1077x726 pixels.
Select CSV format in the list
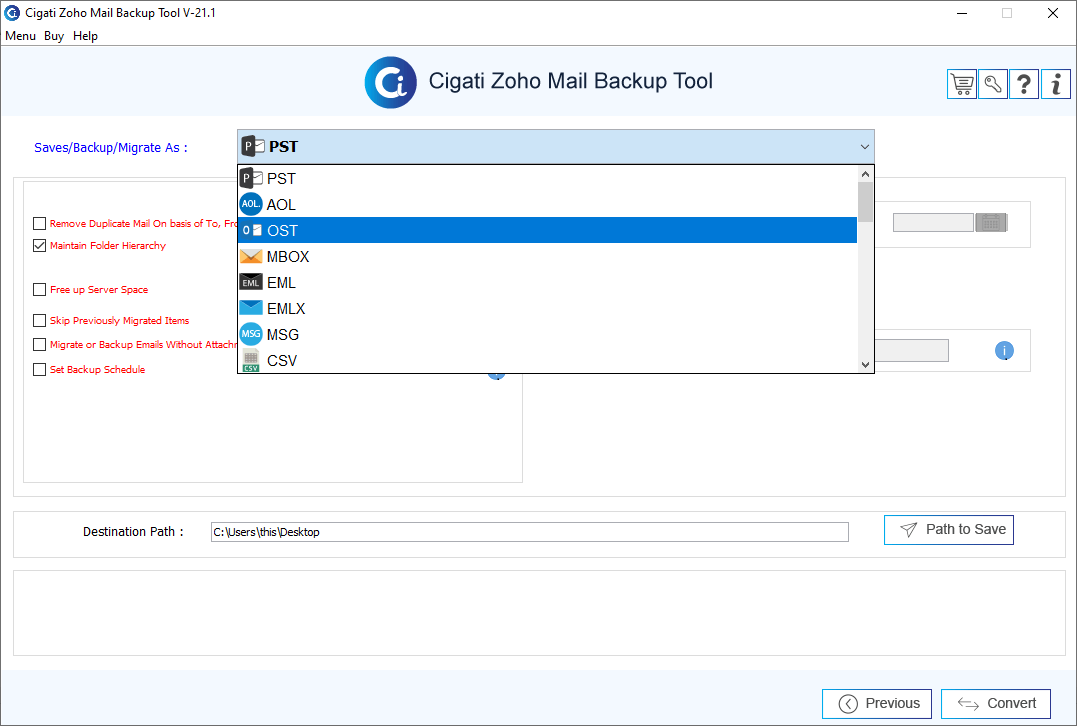[547, 361]
